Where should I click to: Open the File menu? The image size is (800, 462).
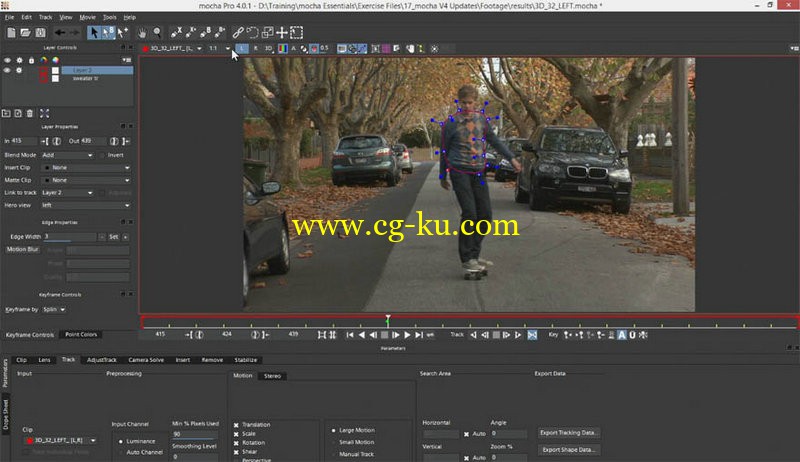pos(10,17)
